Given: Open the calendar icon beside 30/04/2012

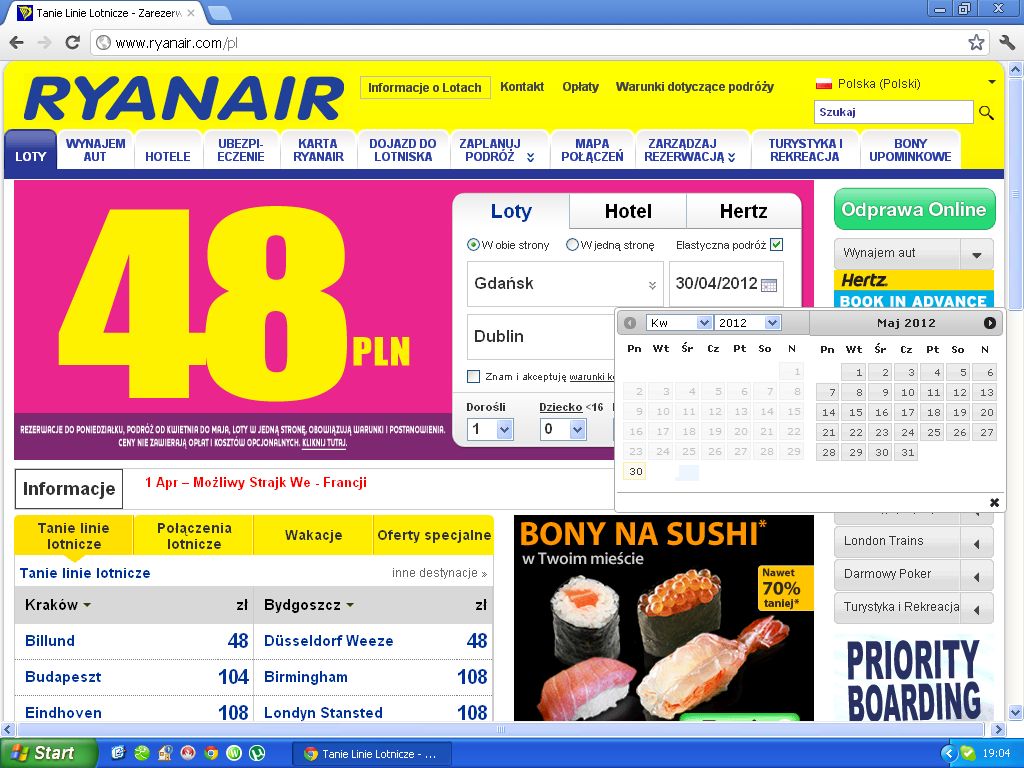Looking at the screenshot, I should (x=769, y=285).
